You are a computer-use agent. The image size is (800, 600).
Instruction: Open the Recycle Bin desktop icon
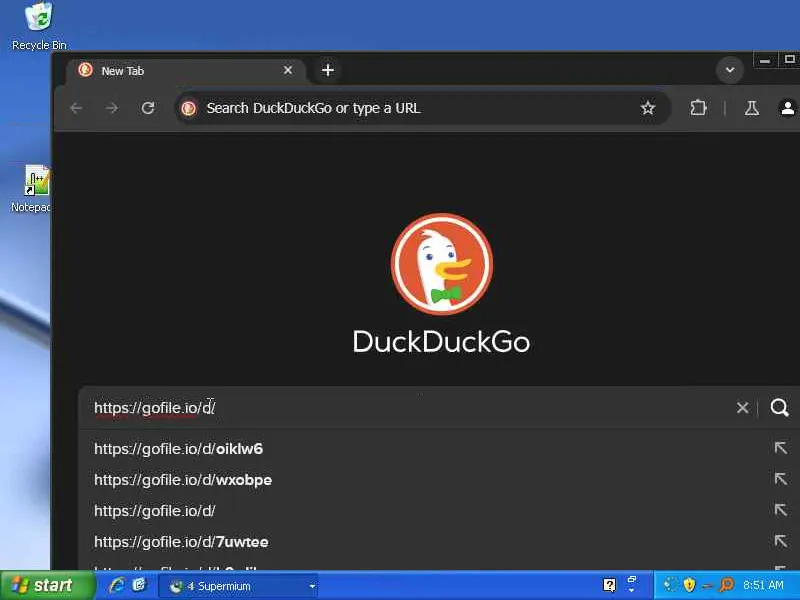[x=39, y=26]
